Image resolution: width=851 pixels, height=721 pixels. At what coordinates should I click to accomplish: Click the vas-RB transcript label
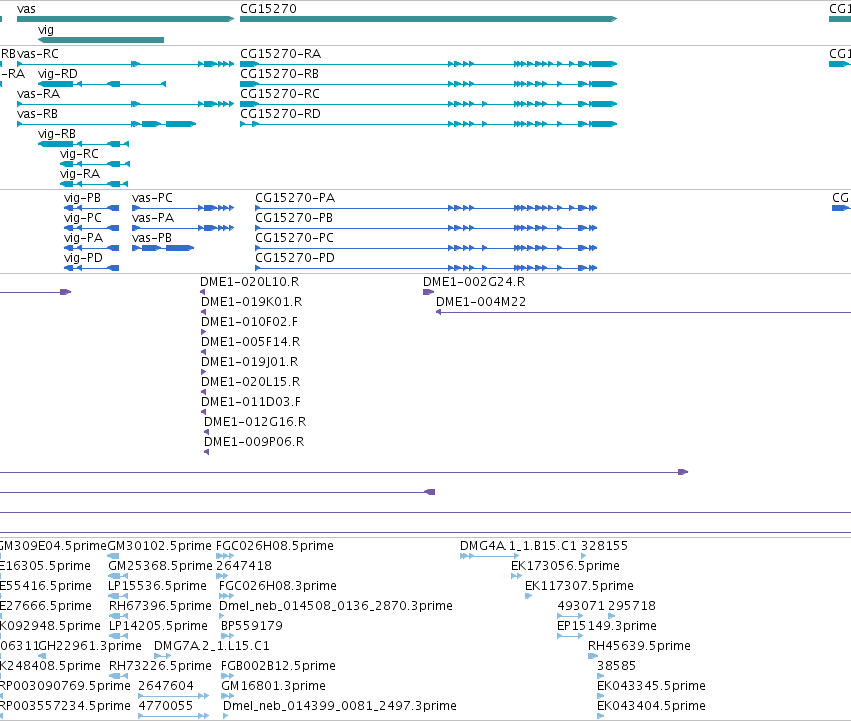tap(37, 114)
